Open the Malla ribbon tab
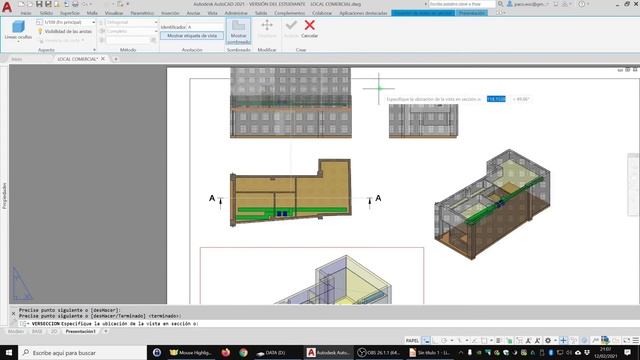Image resolution: width=640 pixels, height=360 pixels. (x=92, y=13)
